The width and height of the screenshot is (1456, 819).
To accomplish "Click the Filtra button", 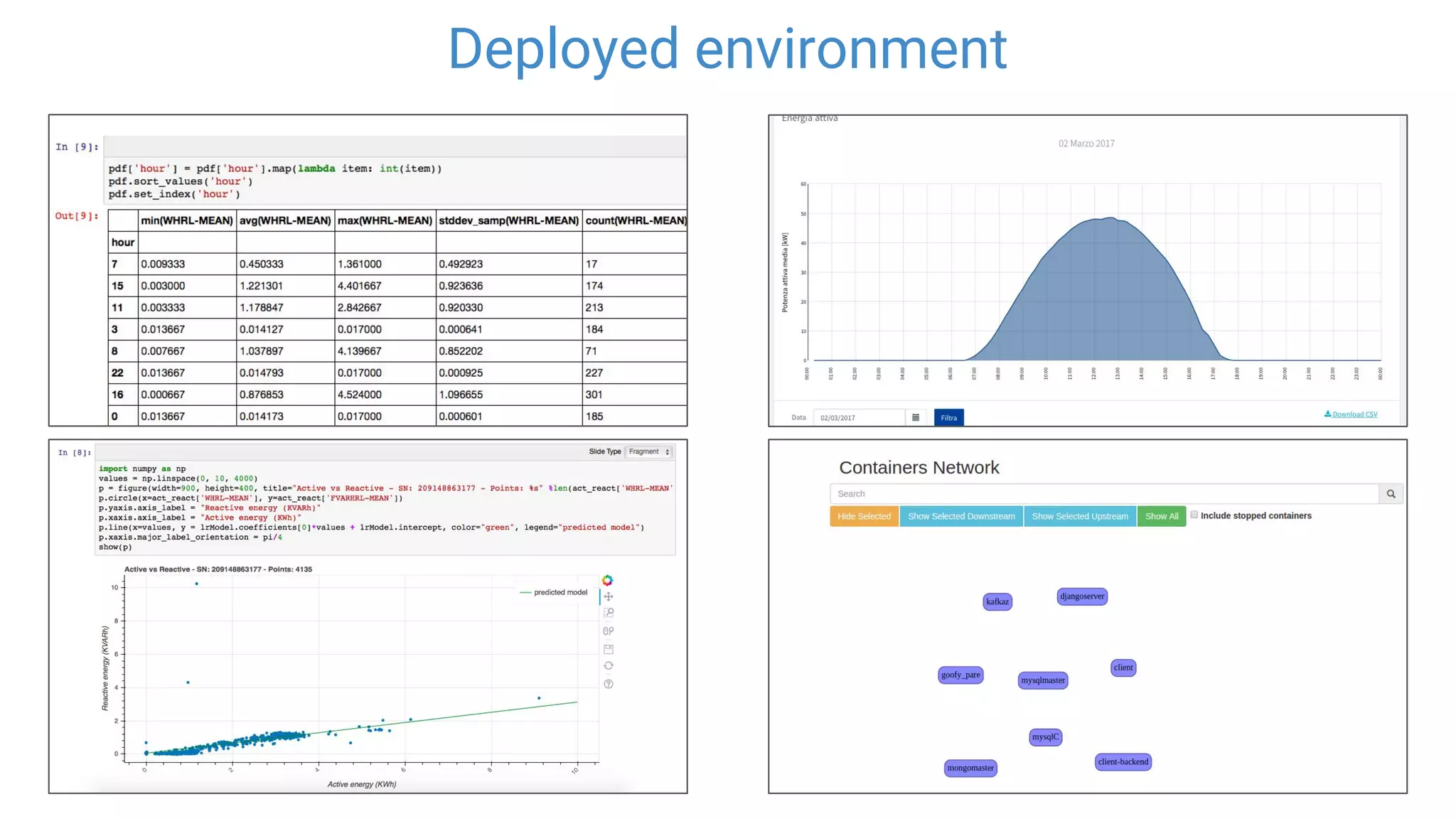I will pos(948,417).
